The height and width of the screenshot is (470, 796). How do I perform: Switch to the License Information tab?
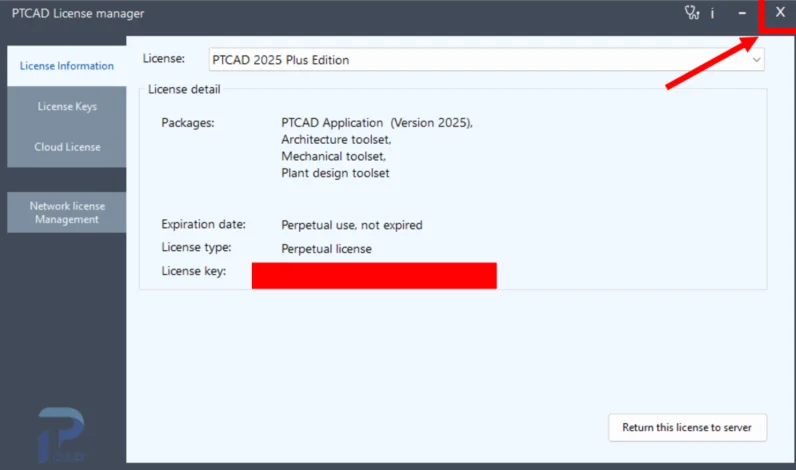[67, 66]
